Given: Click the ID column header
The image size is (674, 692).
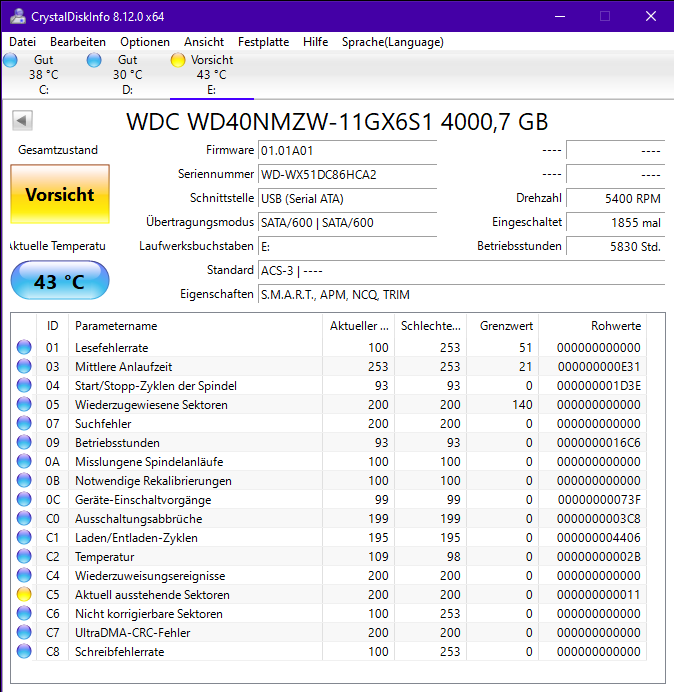Looking at the screenshot, I should (53, 326).
